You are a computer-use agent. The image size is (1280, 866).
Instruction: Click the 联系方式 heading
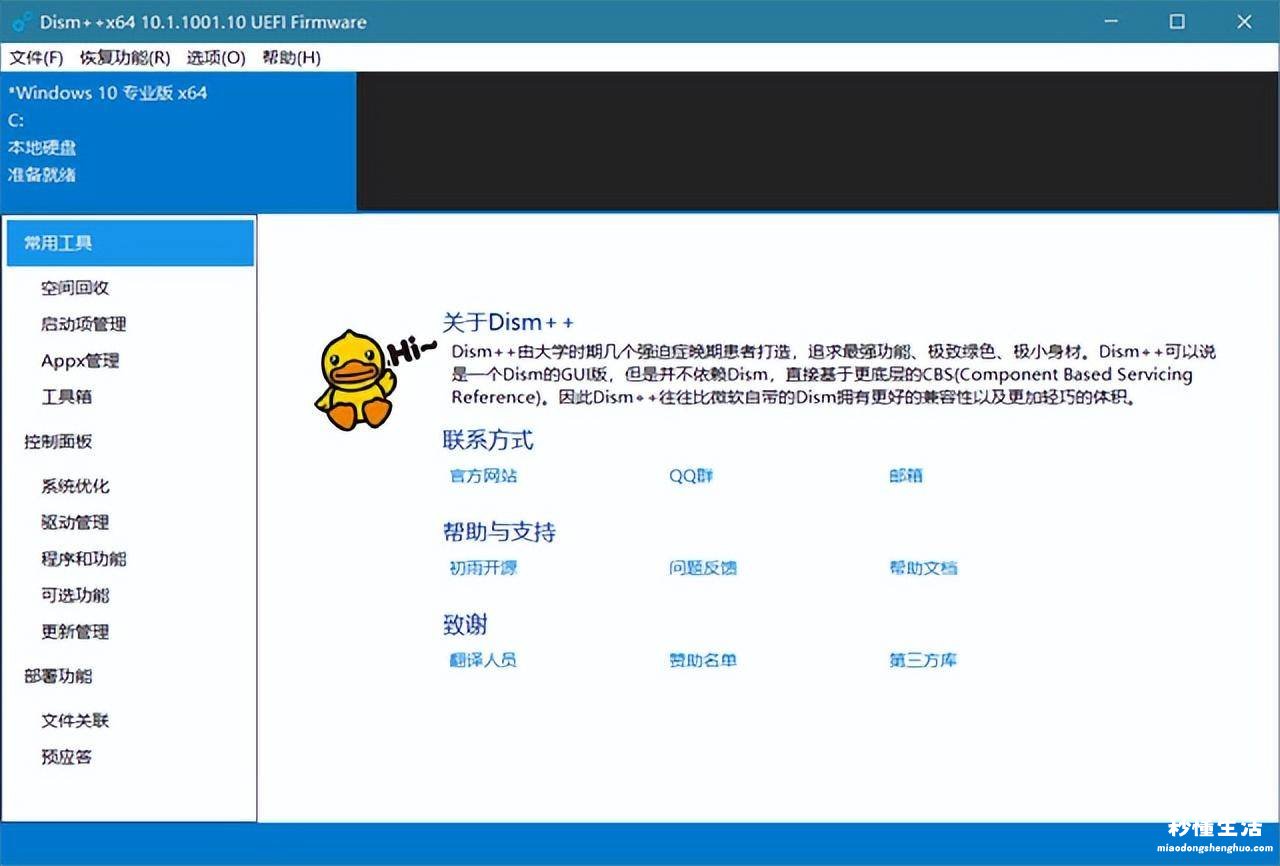[x=488, y=440]
